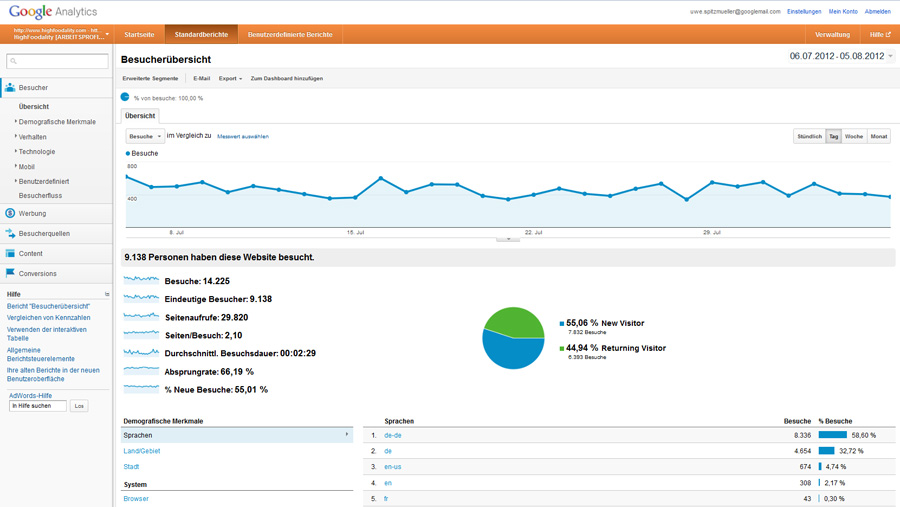Select Browser under System
The image size is (900, 507).
pos(136,498)
